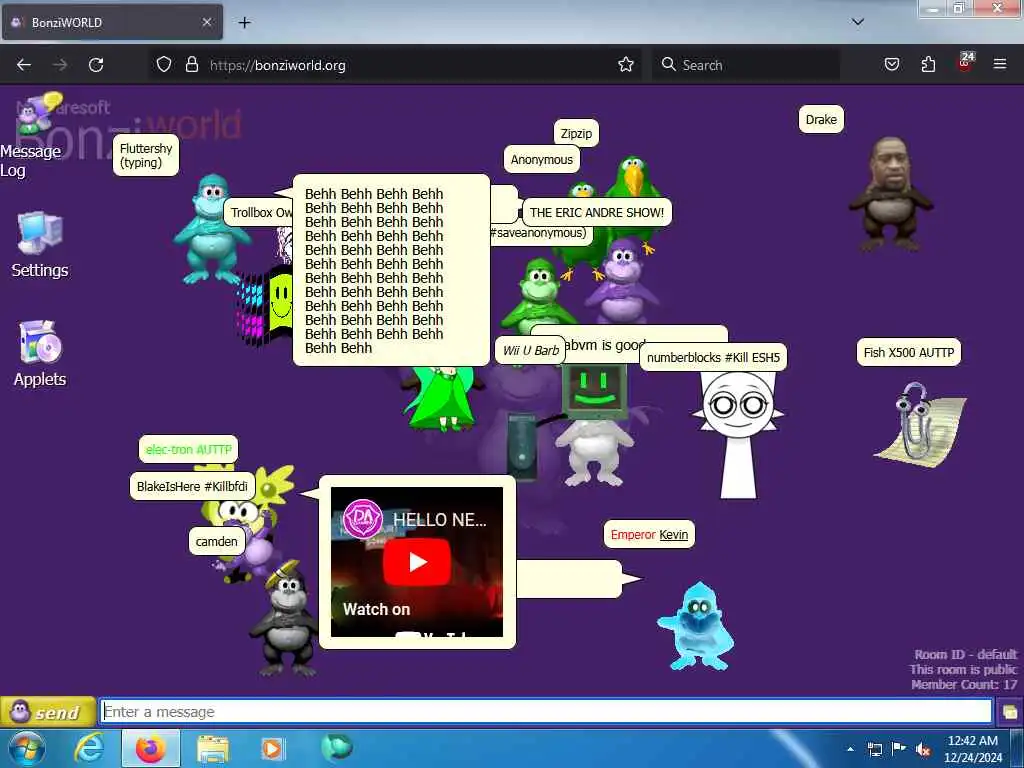Image resolution: width=1024 pixels, height=768 pixels.
Task: Click the Anonymous name label
Action: (x=541, y=159)
